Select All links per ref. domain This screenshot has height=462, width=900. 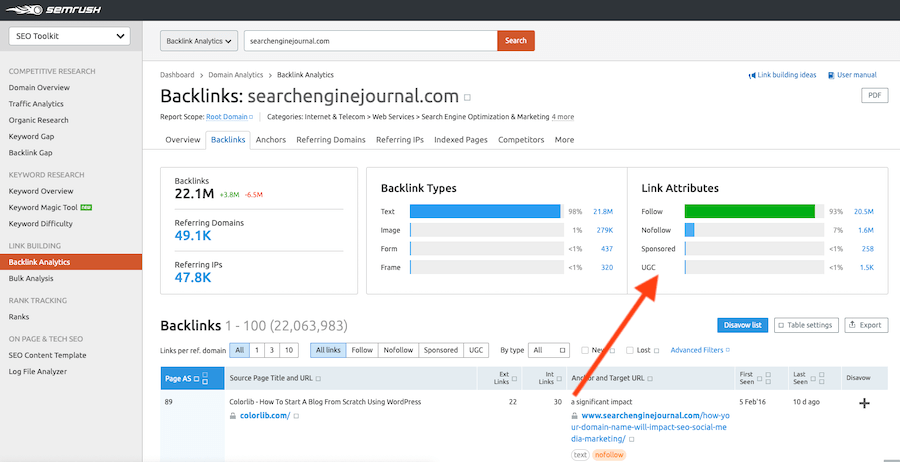(x=239, y=350)
